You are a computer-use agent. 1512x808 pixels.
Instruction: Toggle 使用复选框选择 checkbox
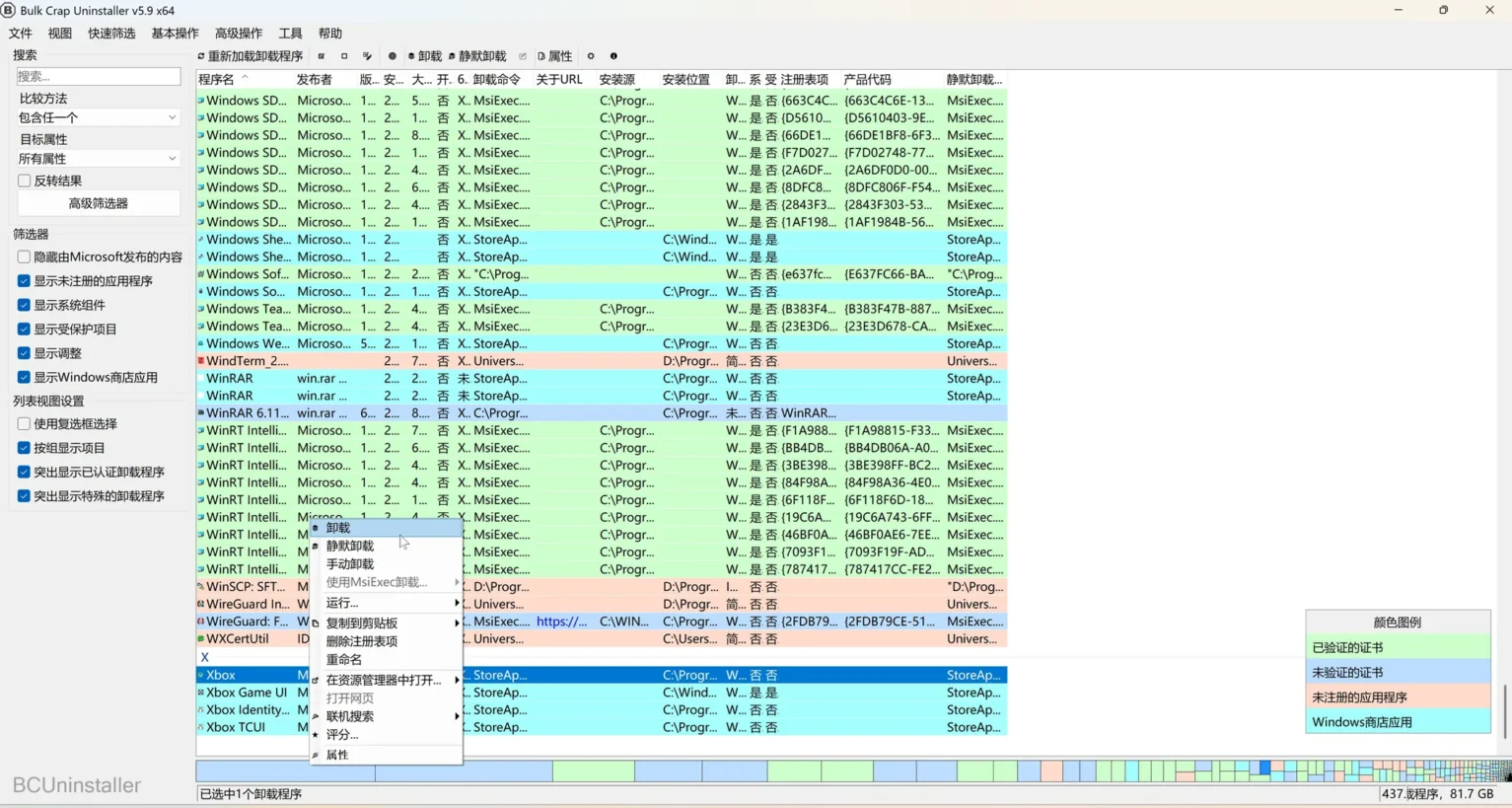tap(24, 423)
